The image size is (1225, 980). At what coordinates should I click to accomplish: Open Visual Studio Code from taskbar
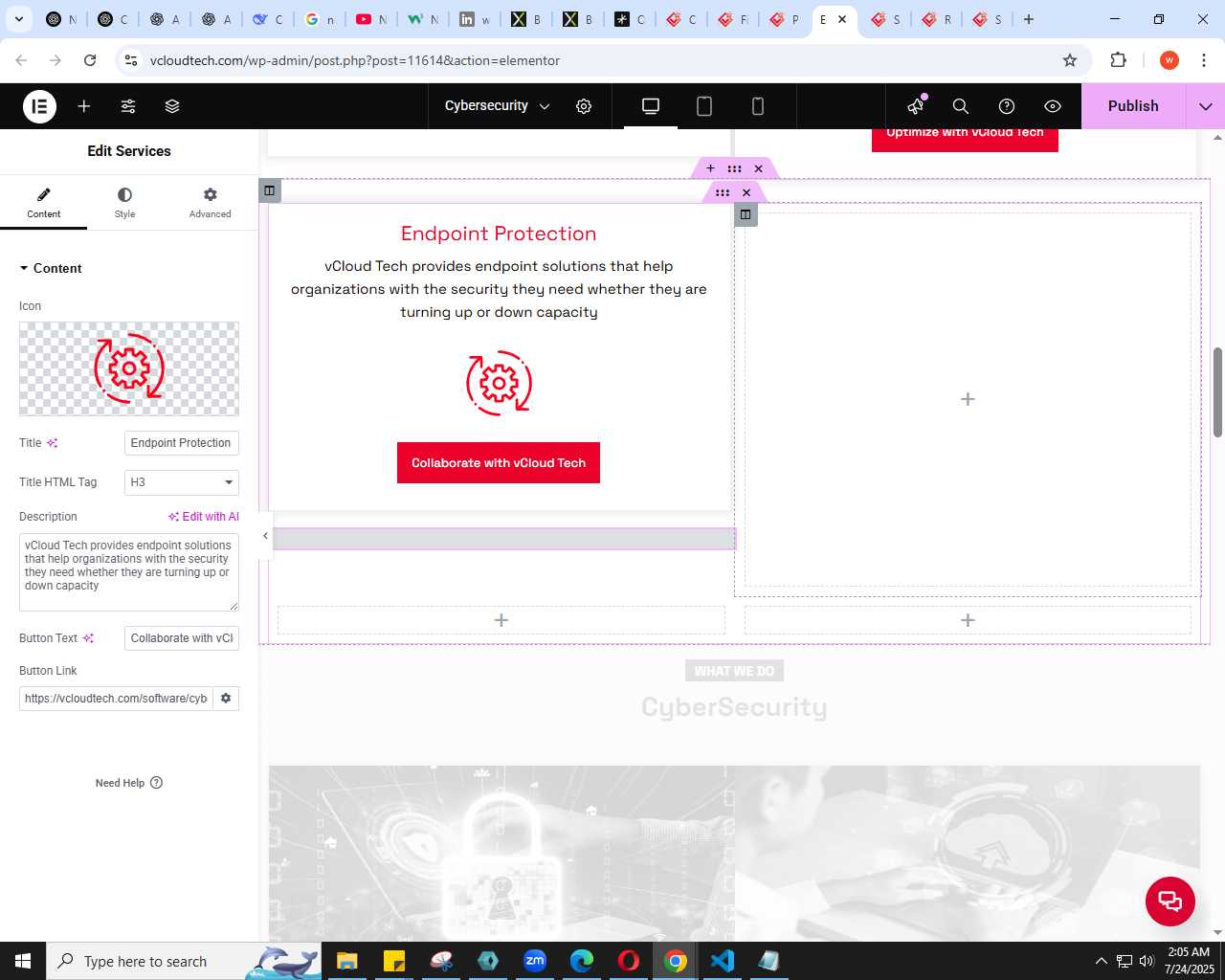pos(723,961)
